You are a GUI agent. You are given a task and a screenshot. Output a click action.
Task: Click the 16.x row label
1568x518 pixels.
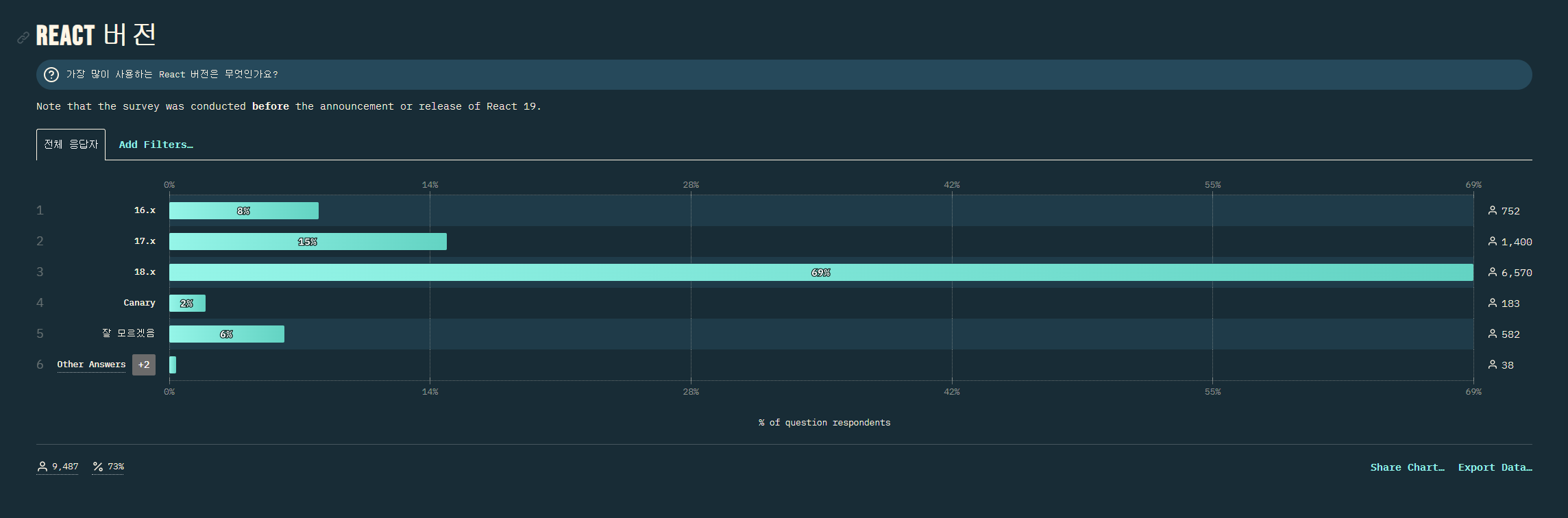click(145, 210)
